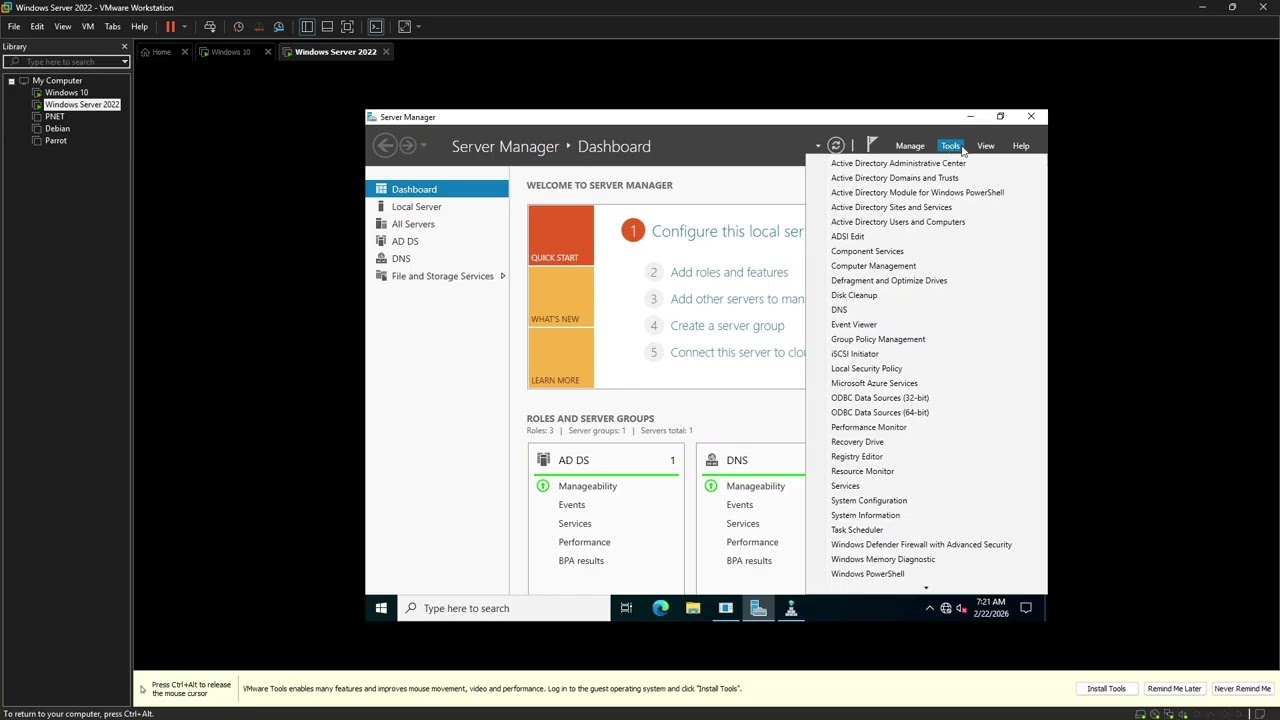Click the Send Ctrl+Alt+Del toolbar icon
The image size is (1280, 720).
click(210, 27)
